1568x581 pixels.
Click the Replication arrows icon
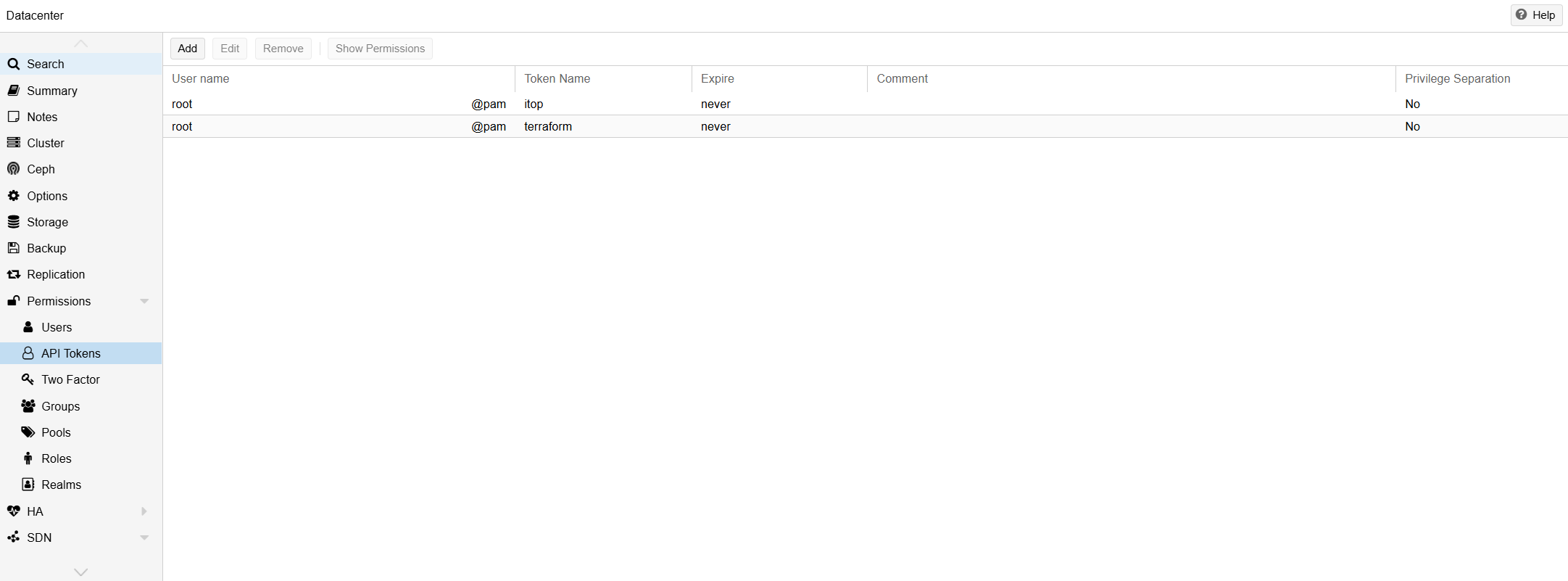13,274
